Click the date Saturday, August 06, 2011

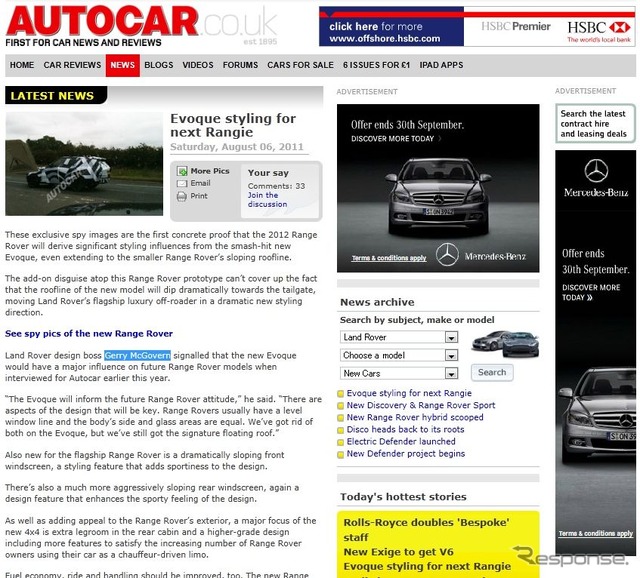pos(237,147)
